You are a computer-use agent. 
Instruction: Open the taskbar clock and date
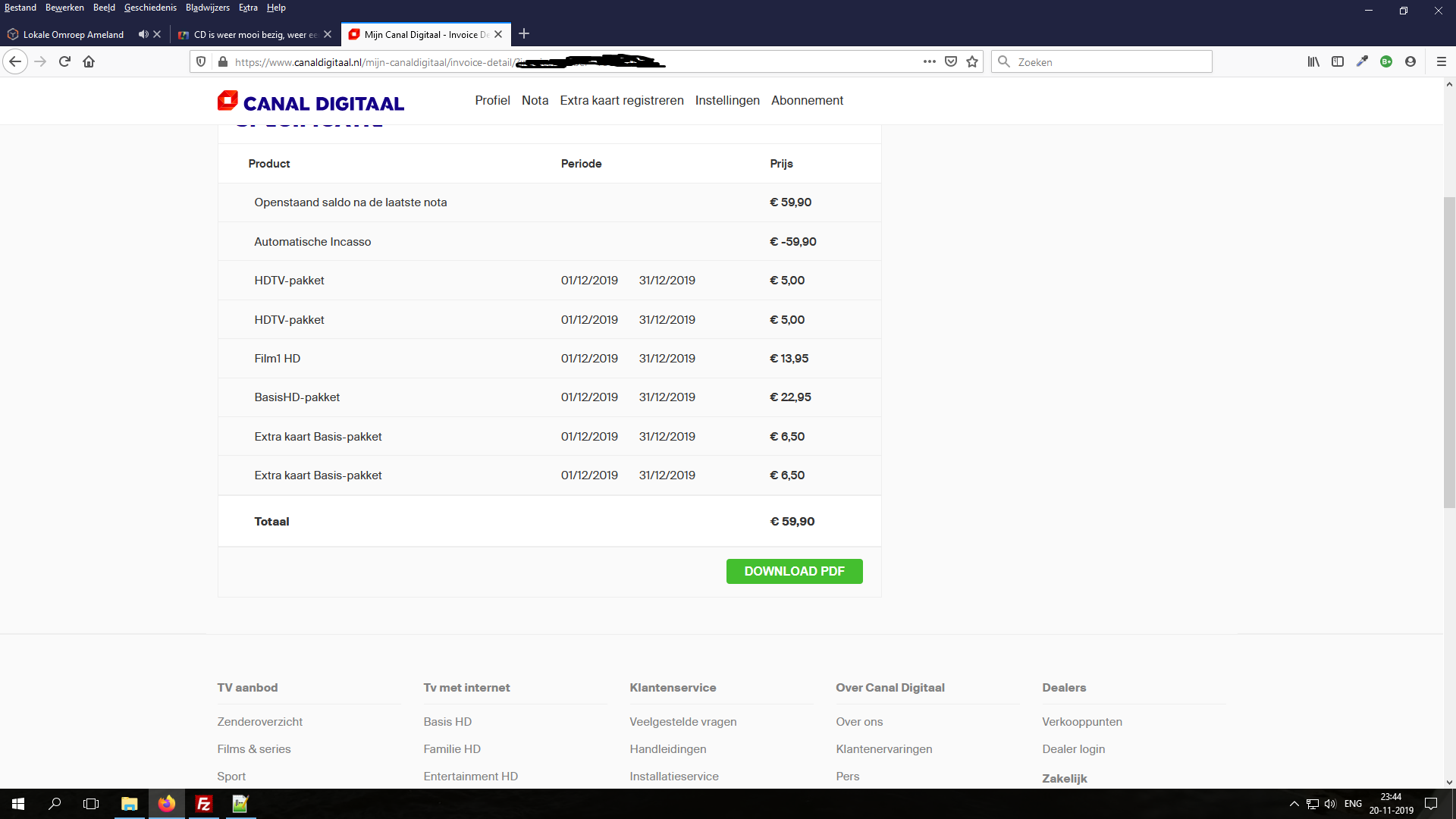point(1391,804)
